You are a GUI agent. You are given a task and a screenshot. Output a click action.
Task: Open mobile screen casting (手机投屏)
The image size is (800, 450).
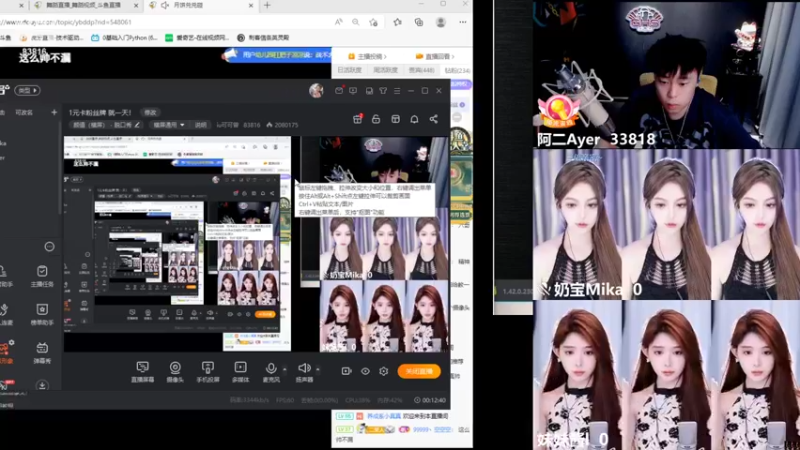coord(208,371)
